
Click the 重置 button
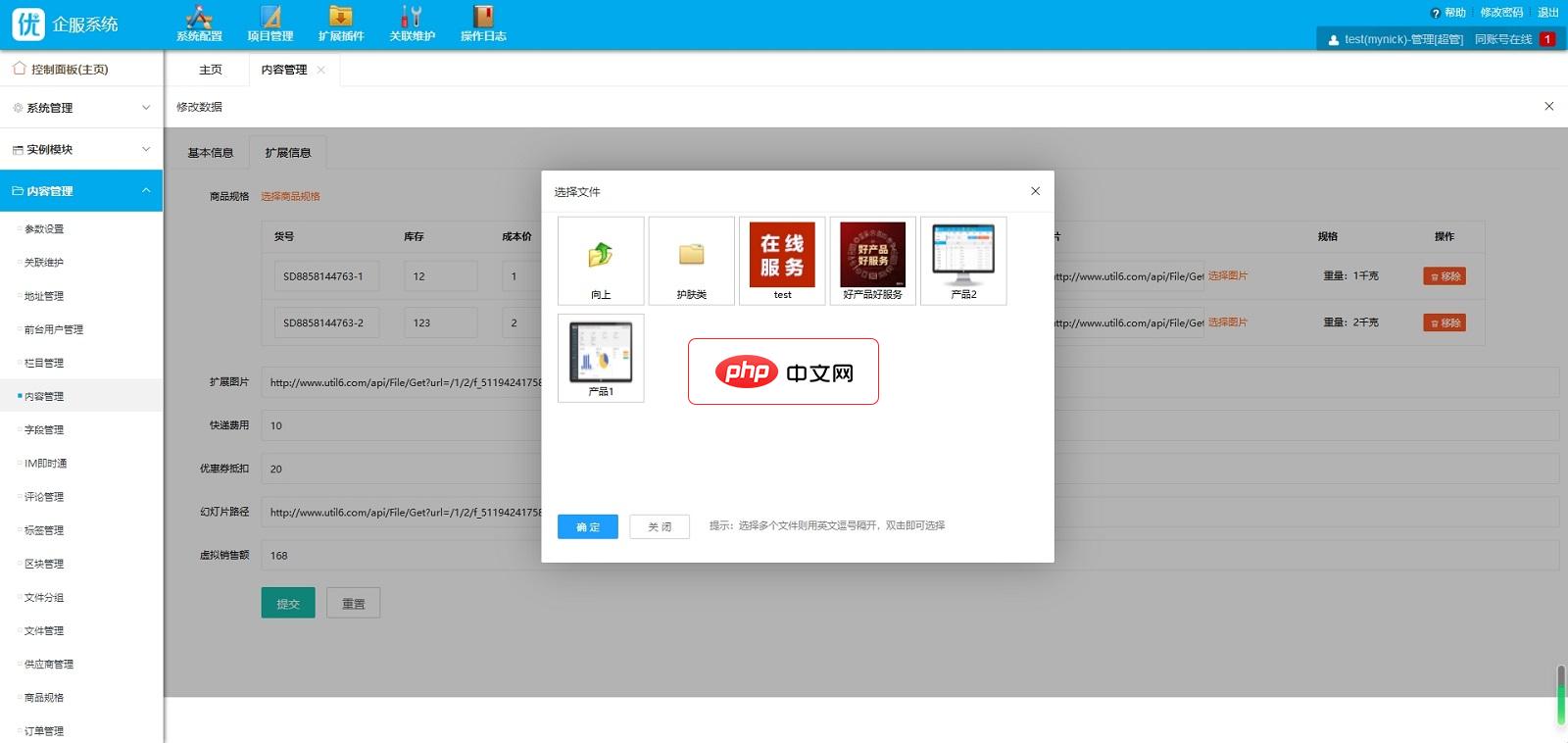click(x=354, y=603)
